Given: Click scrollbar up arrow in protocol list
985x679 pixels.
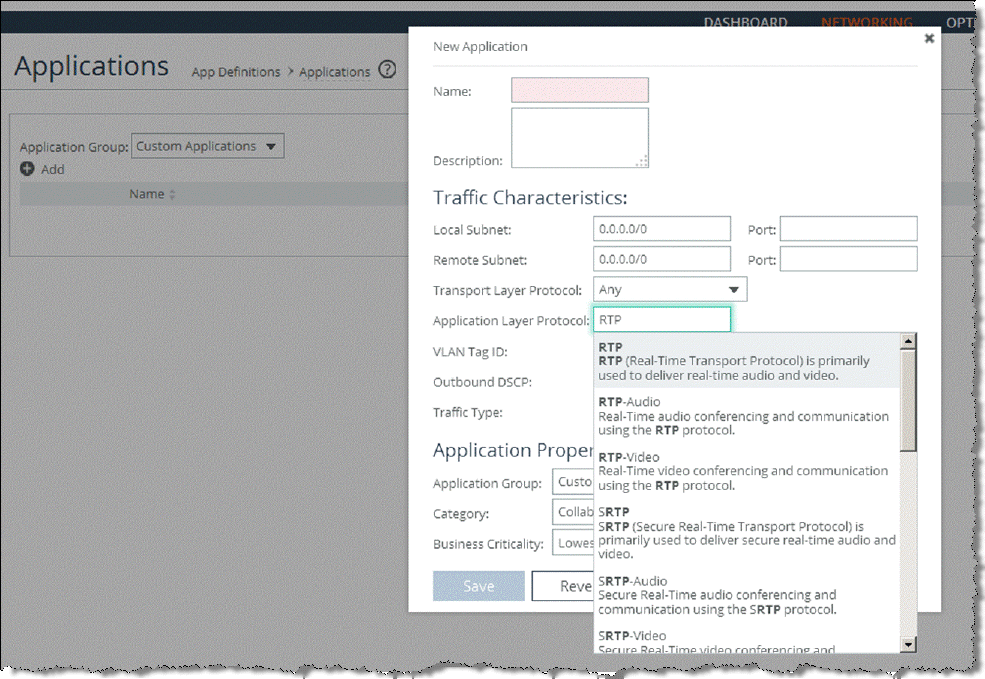Looking at the screenshot, I should click(908, 341).
